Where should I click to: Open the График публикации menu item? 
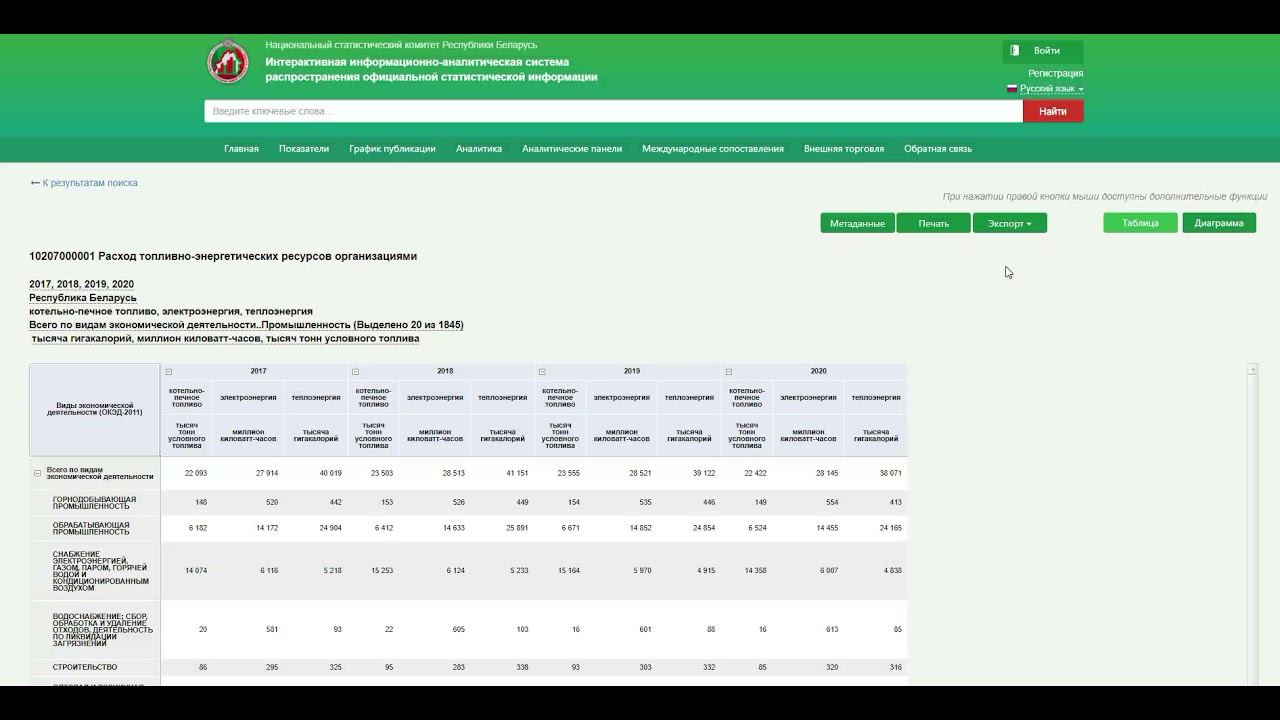coord(392,149)
